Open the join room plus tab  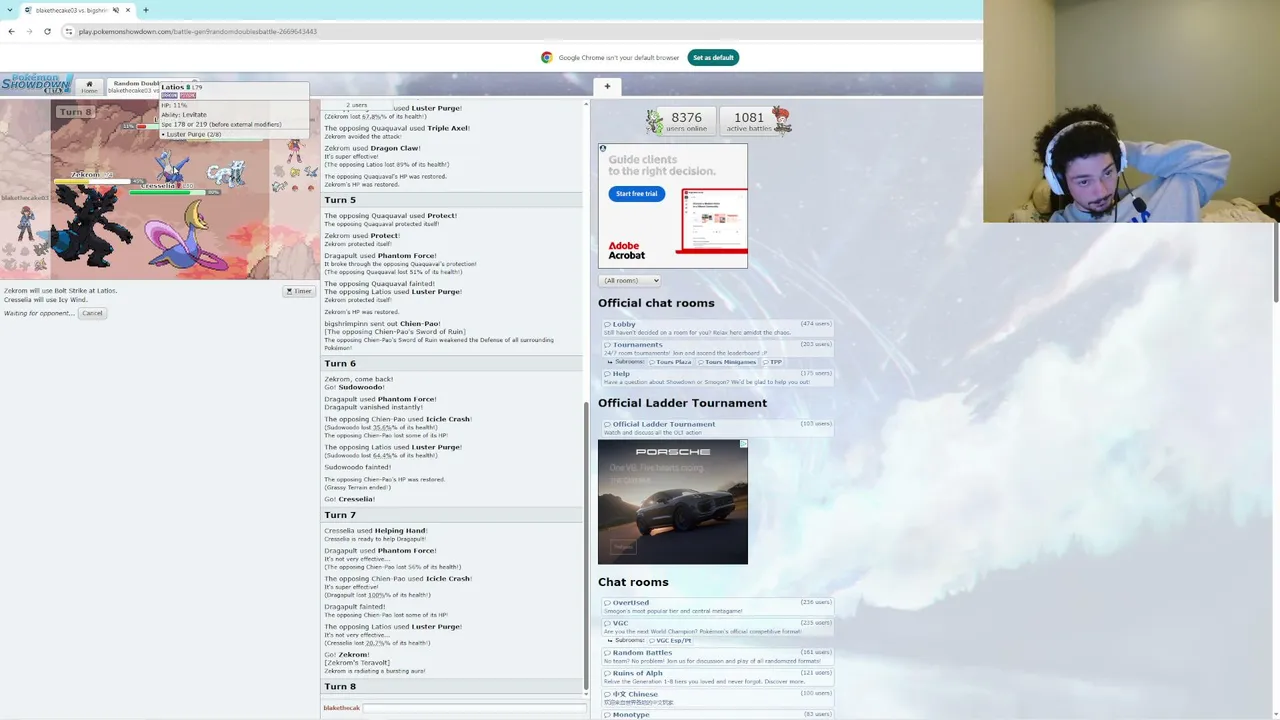(607, 86)
